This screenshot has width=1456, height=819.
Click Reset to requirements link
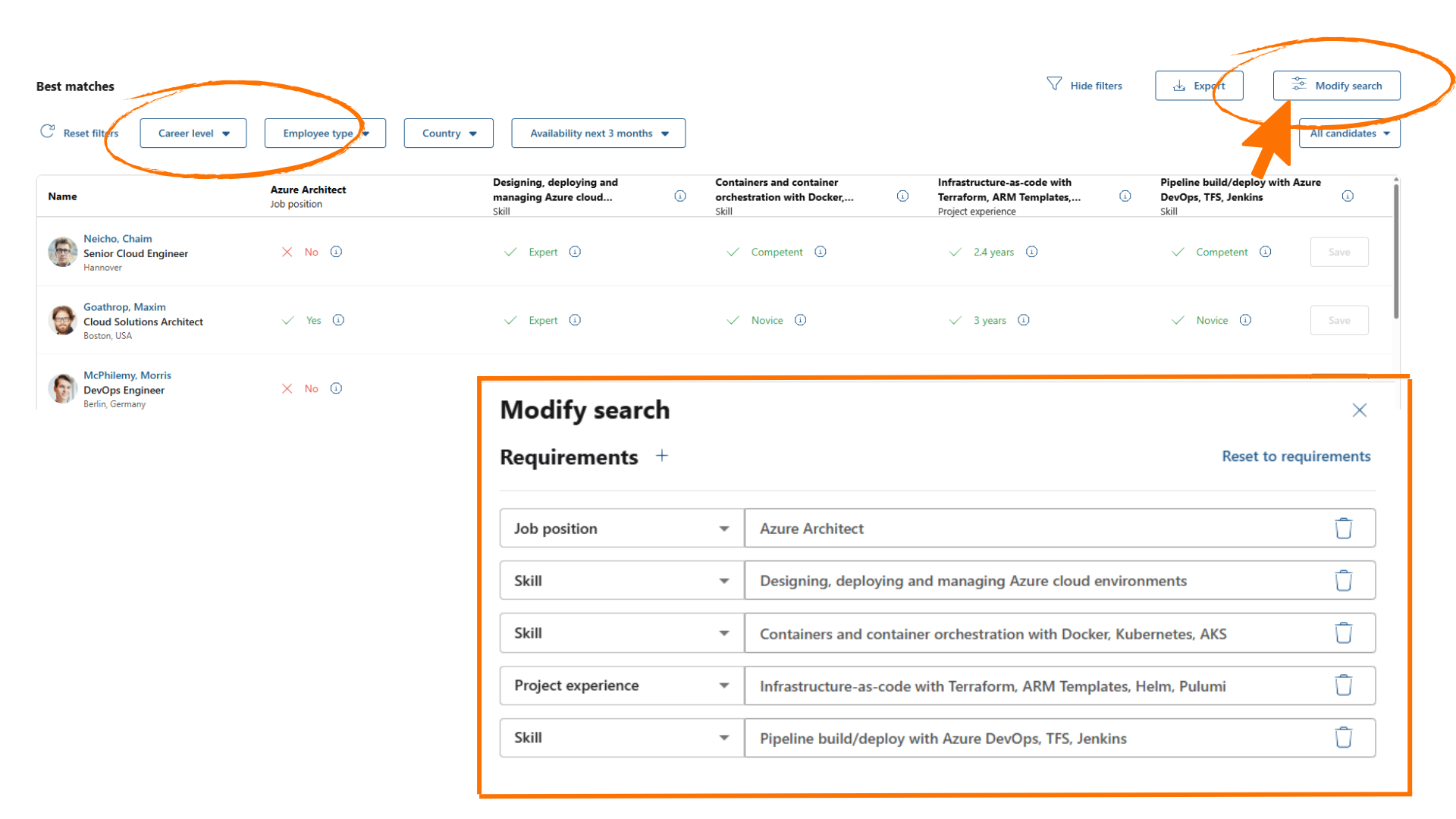click(1296, 457)
